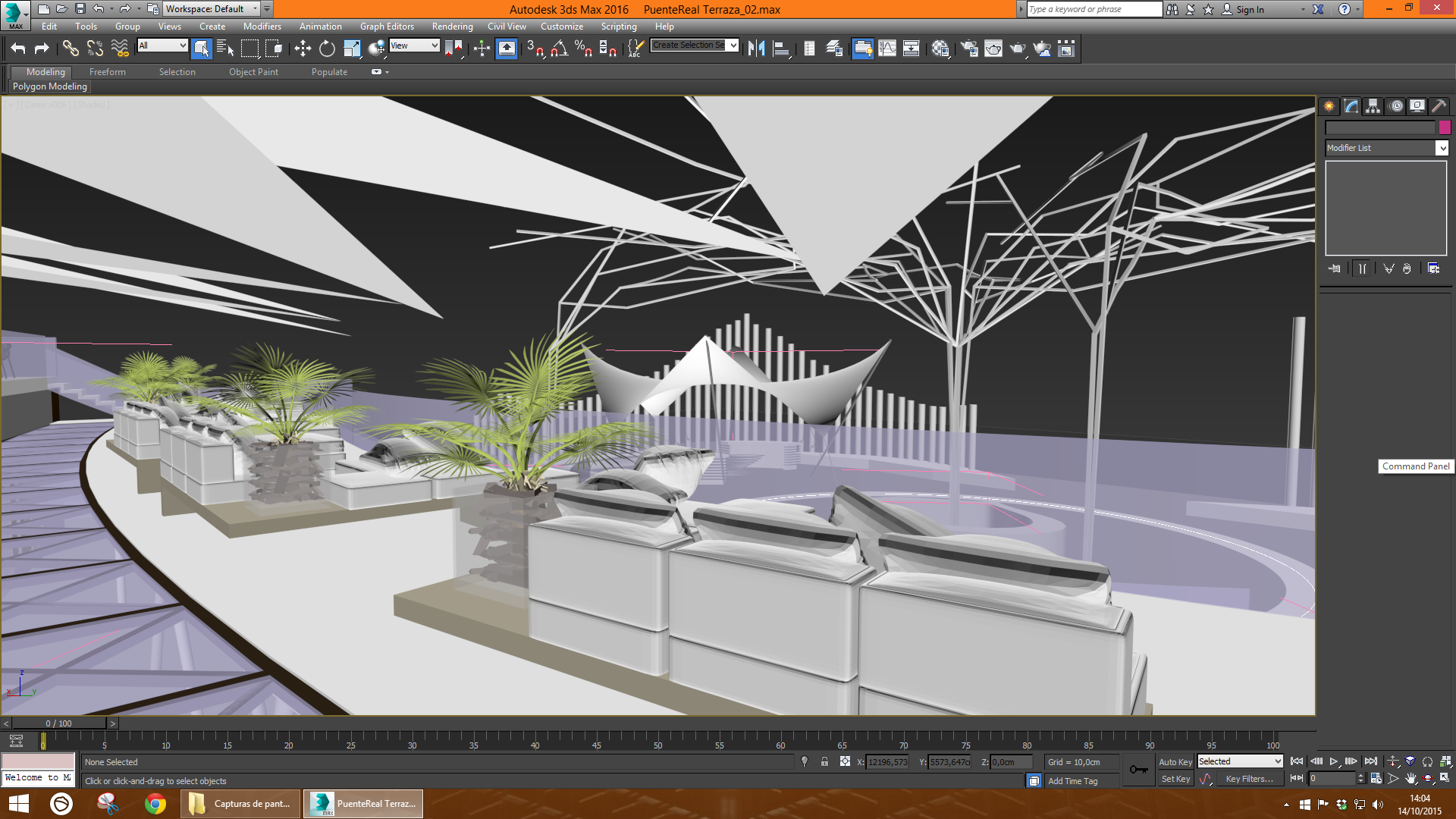Open the selection filter All dropdown
Screen dimensions: 1456x819
pos(162,45)
